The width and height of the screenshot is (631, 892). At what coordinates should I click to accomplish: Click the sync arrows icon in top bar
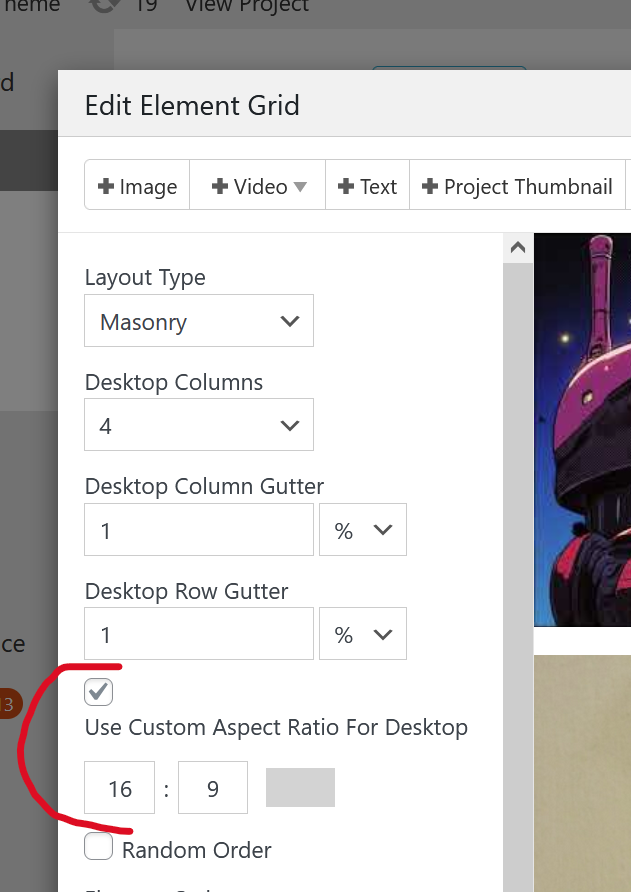pos(102,6)
